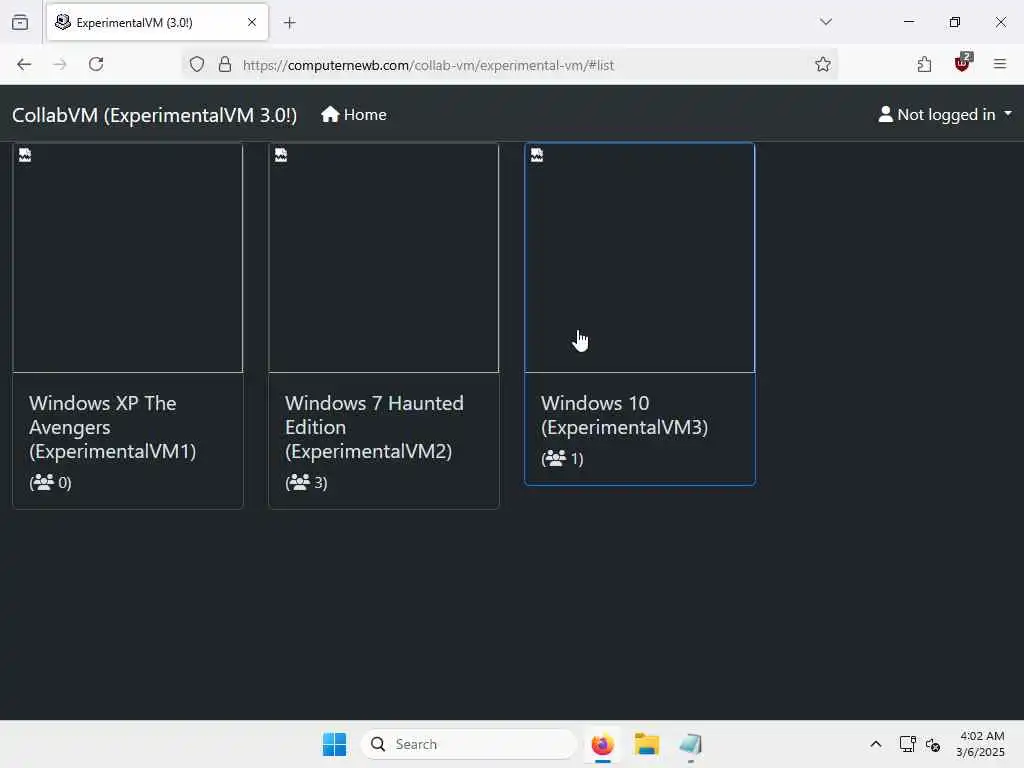The height and width of the screenshot is (768, 1024).
Task: Open Firefox from the taskbar
Action: 602,744
